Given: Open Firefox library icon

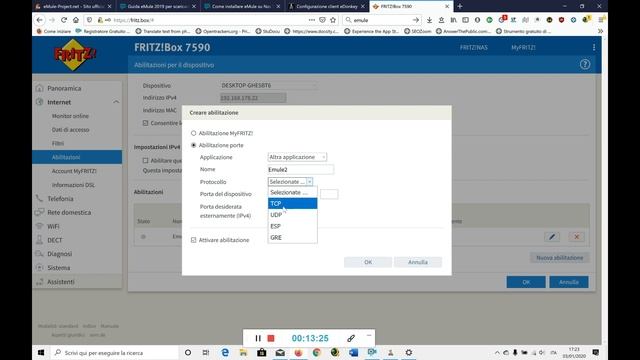Looking at the screenshot, I should tap(453, 20).
